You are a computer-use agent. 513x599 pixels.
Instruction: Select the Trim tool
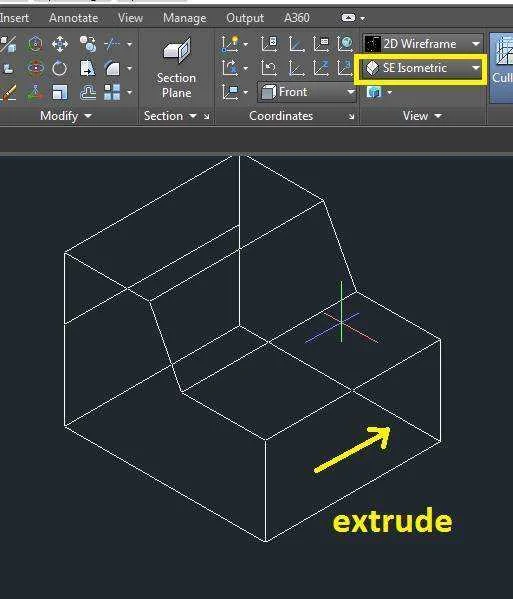[x=112, y=44]
